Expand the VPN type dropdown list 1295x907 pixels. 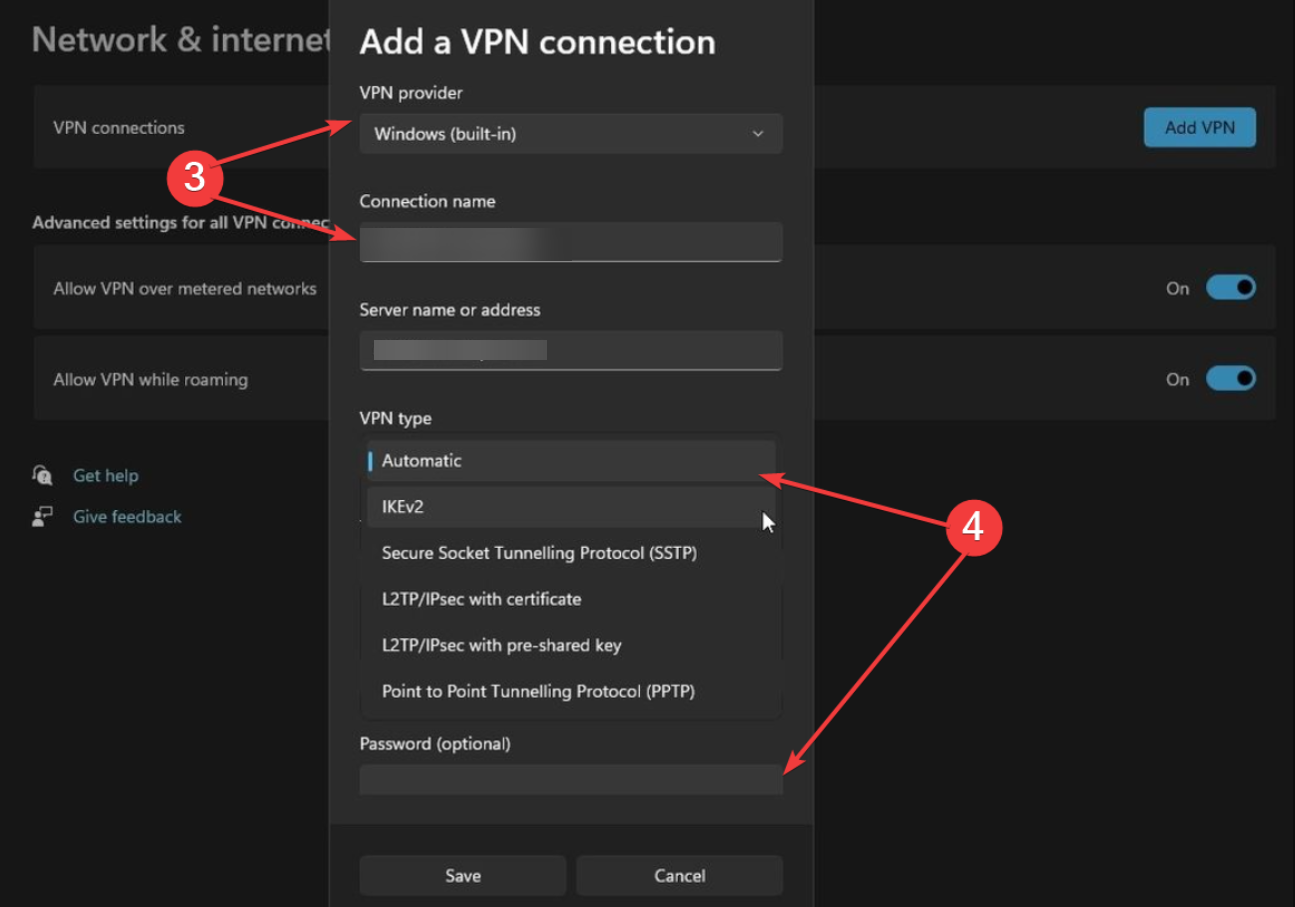(x=570, y=460)
